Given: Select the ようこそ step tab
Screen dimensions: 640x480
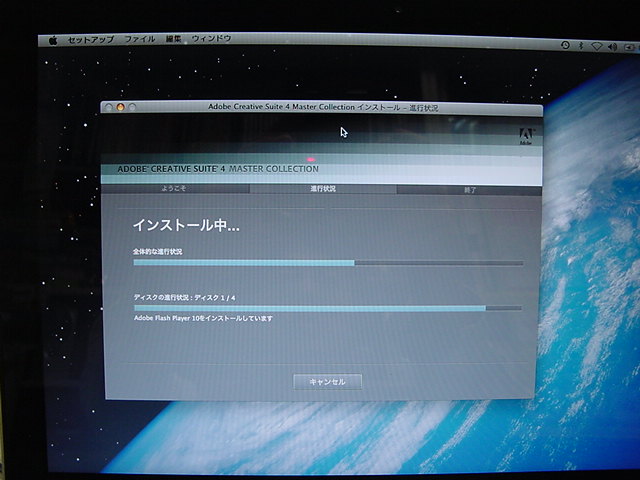Looking at the screenshot, I should pos(175,188).
